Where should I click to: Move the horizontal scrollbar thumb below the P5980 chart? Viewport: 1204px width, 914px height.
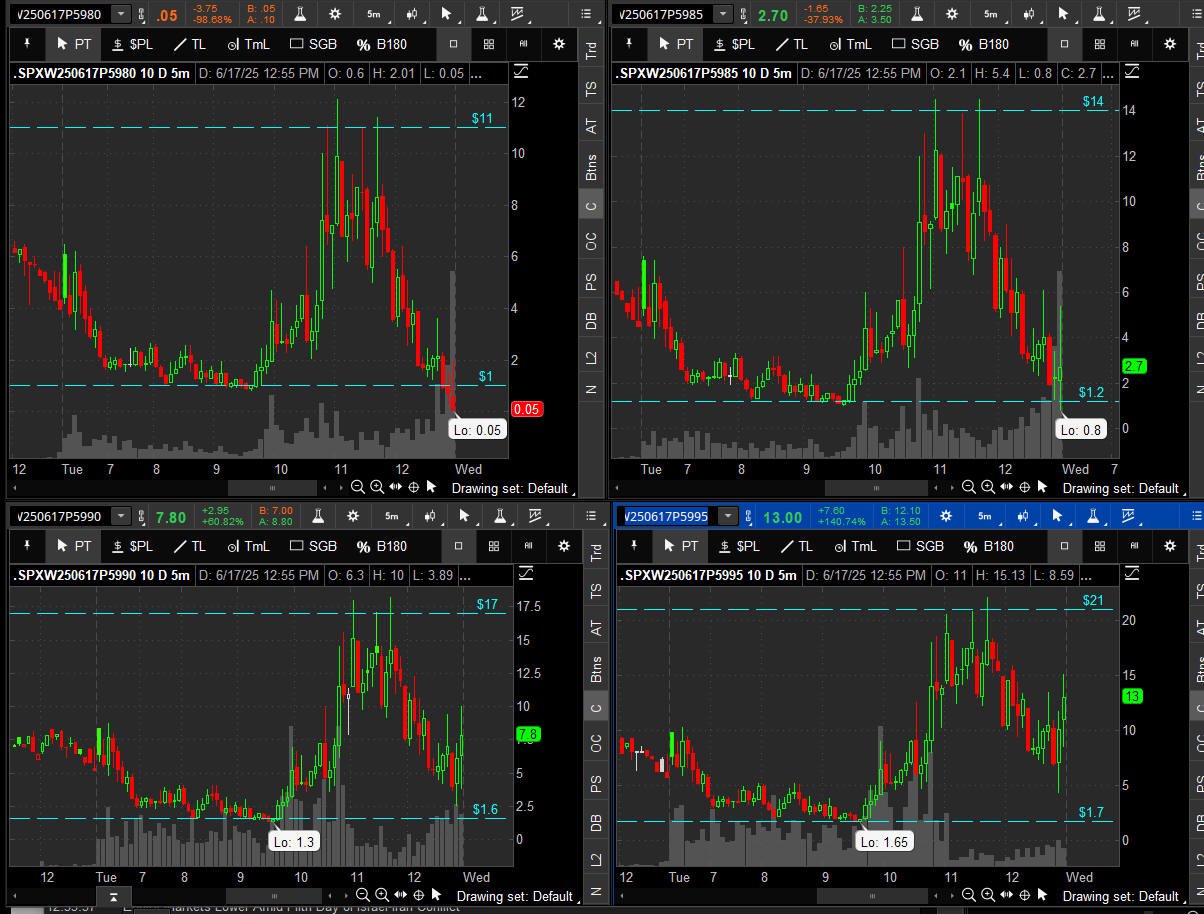272,487
